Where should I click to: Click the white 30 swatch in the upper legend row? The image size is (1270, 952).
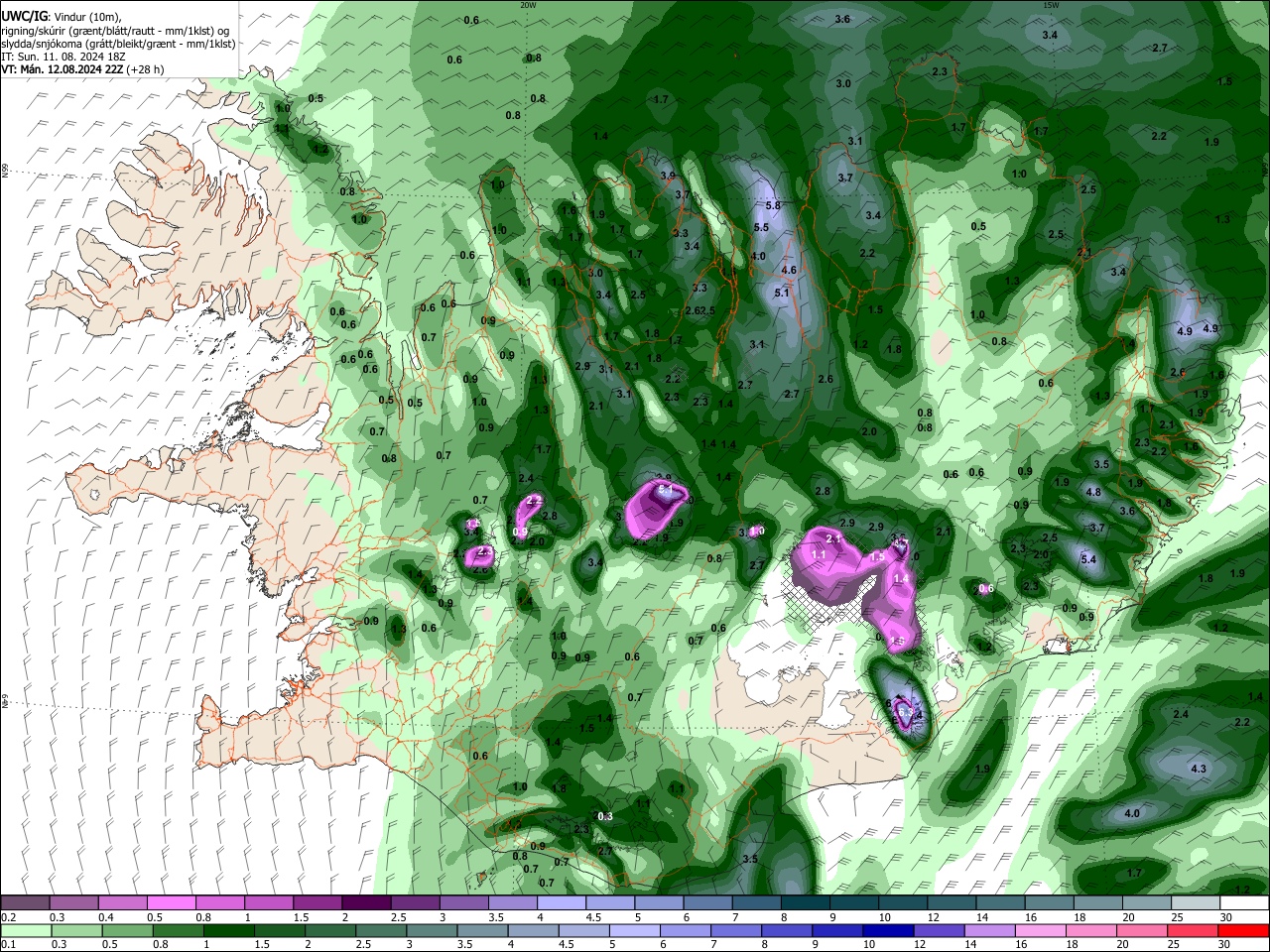click(1243, 902)
